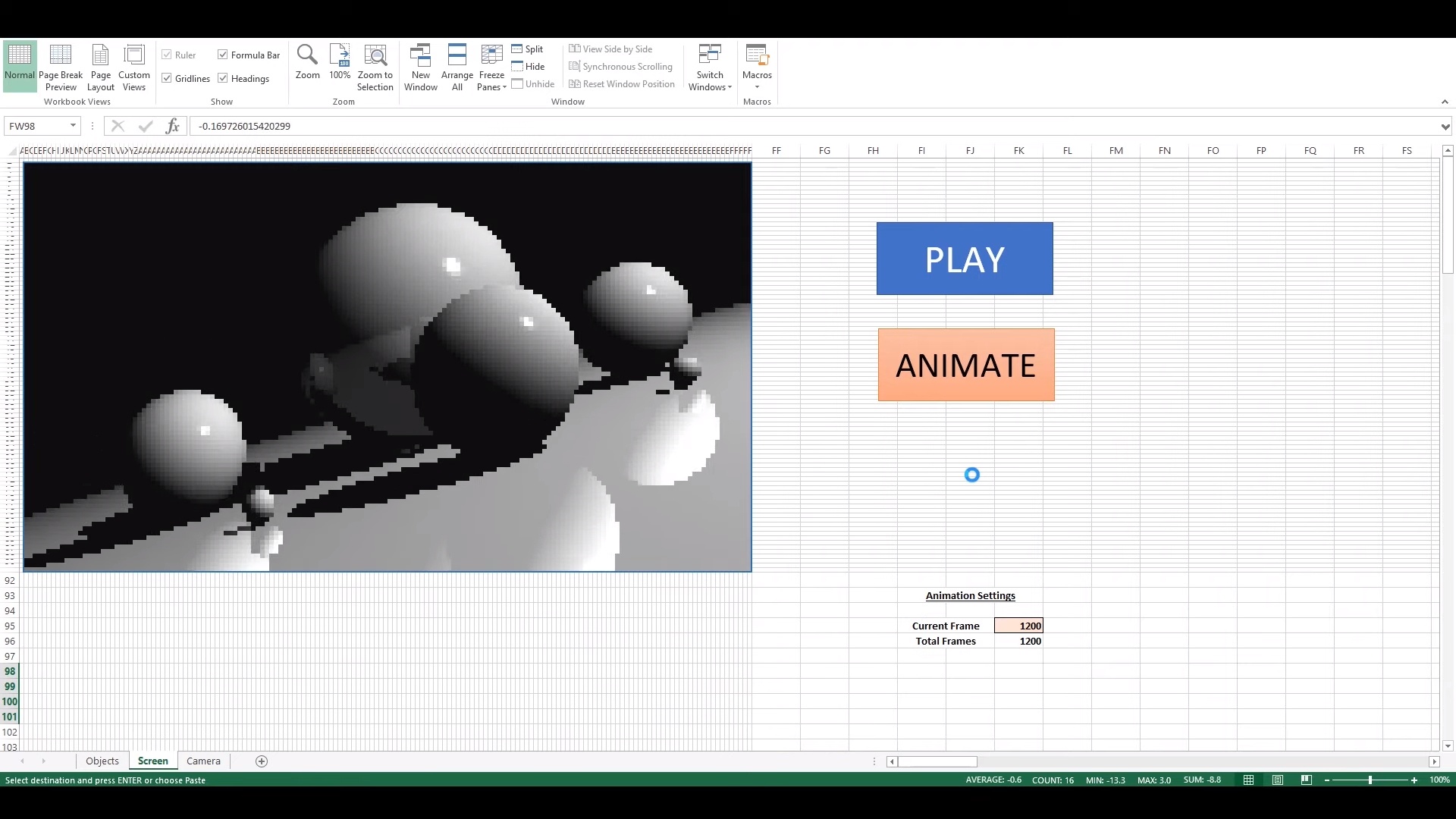
Task: Switch to the Camera sheet tab
Action: pos(202,761)
